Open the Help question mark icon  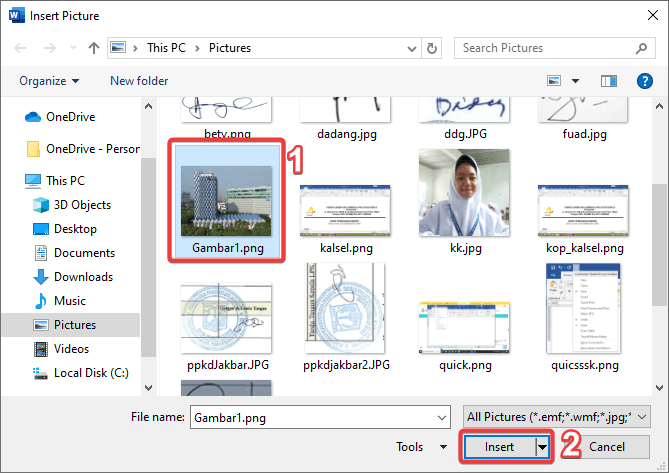pyautogui.click(x=645, y=81)
